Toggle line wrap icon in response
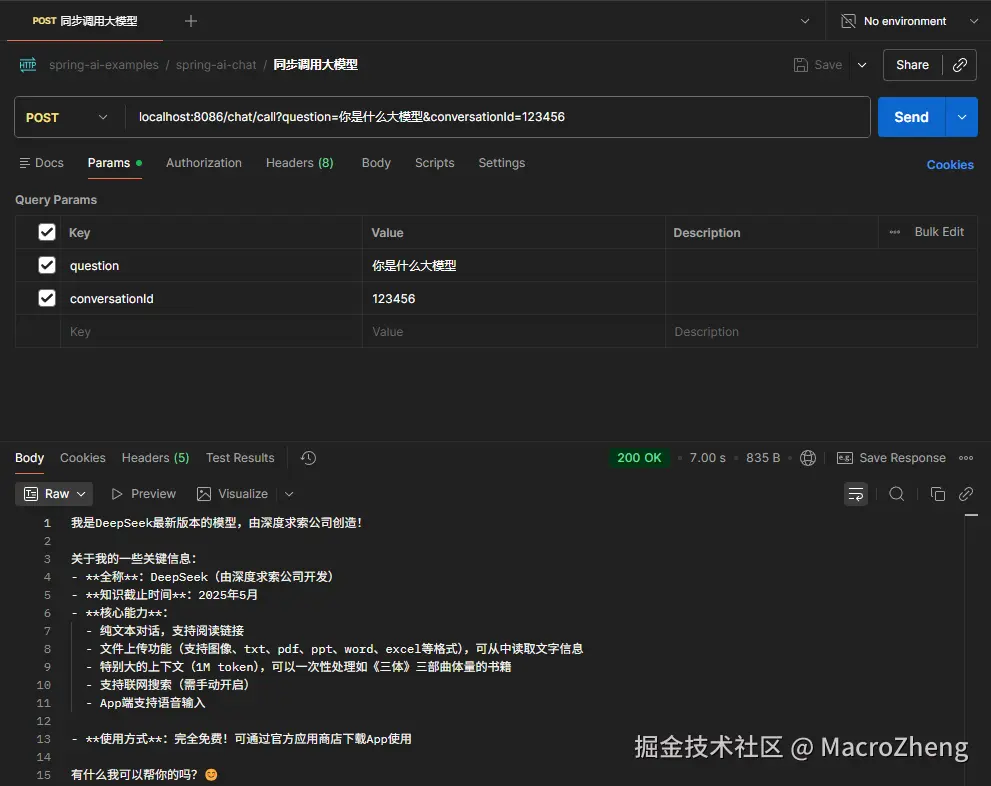The image size is (991, 786). click(x=856, y=494)
